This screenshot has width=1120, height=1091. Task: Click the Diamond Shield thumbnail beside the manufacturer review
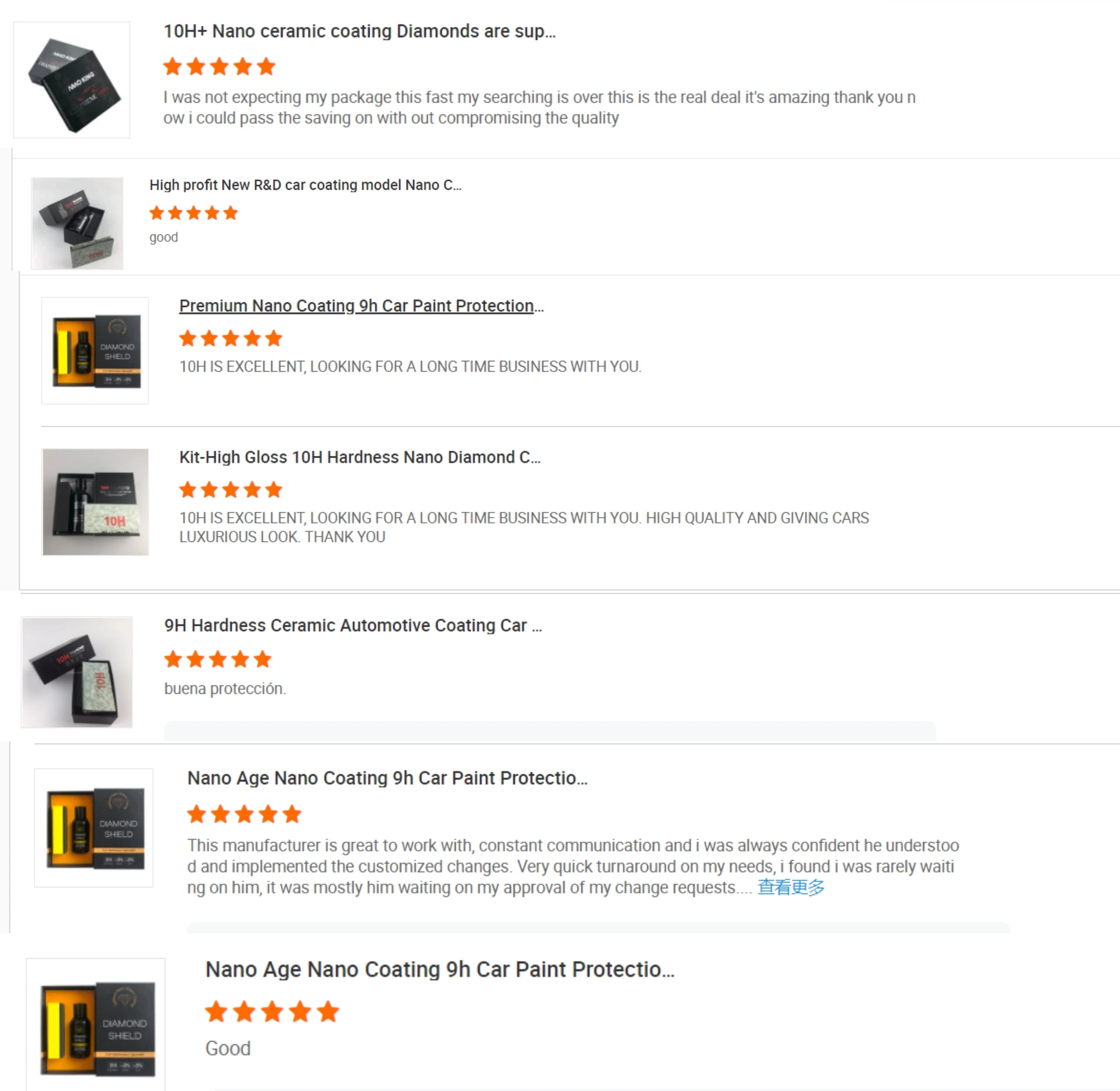94,828
